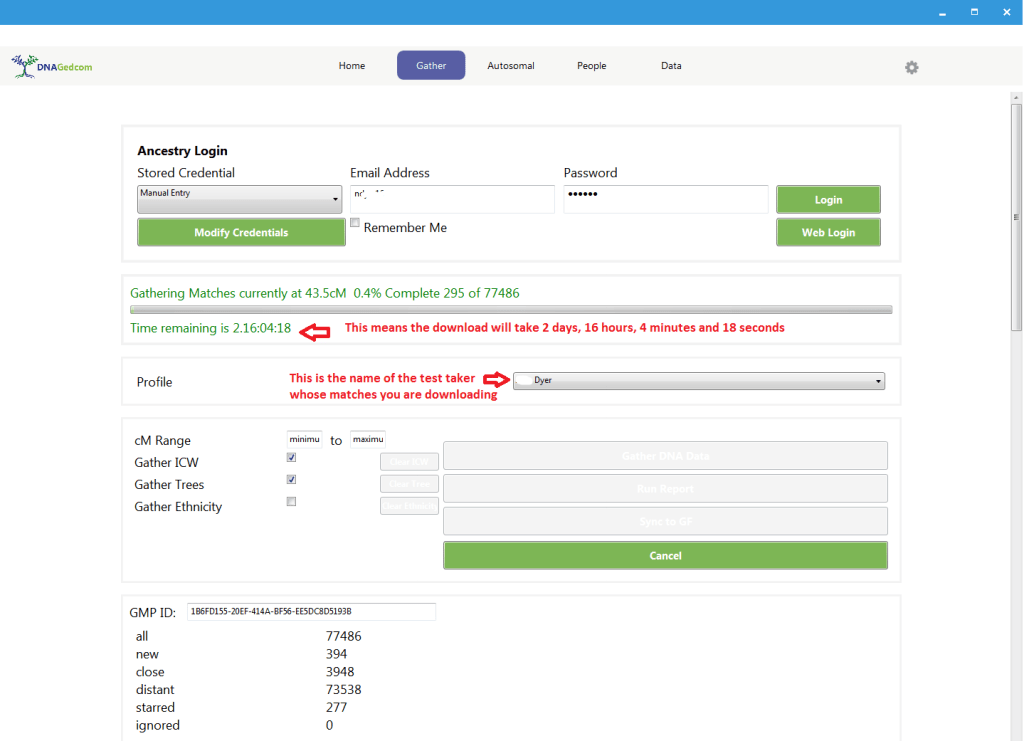The width and height of the screenshot is (1024, 741).
Task: Click the 'all' count 77486
Action: 344,636
